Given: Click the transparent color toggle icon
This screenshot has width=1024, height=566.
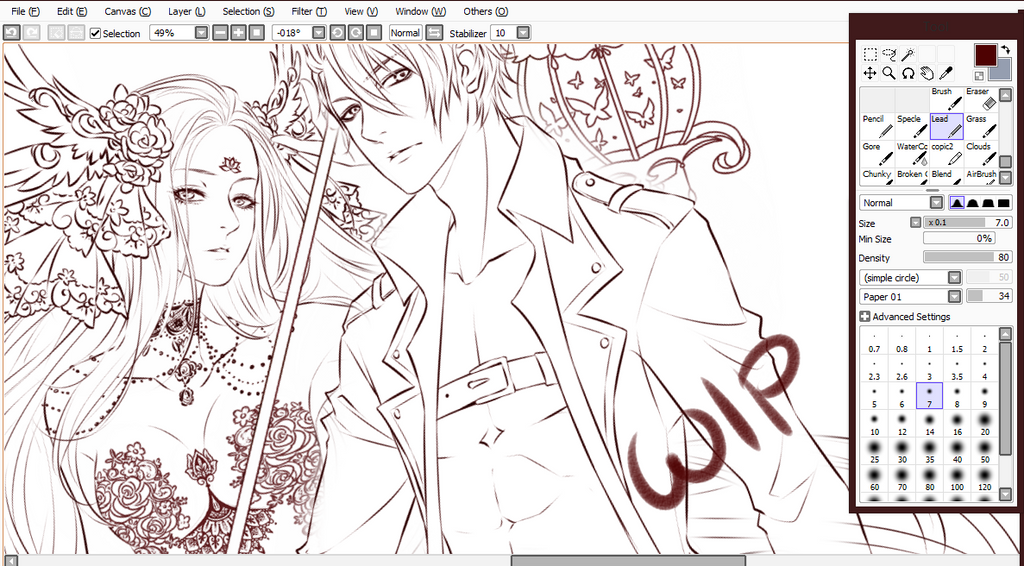Looking at the screenshot, I should point(979,76).
